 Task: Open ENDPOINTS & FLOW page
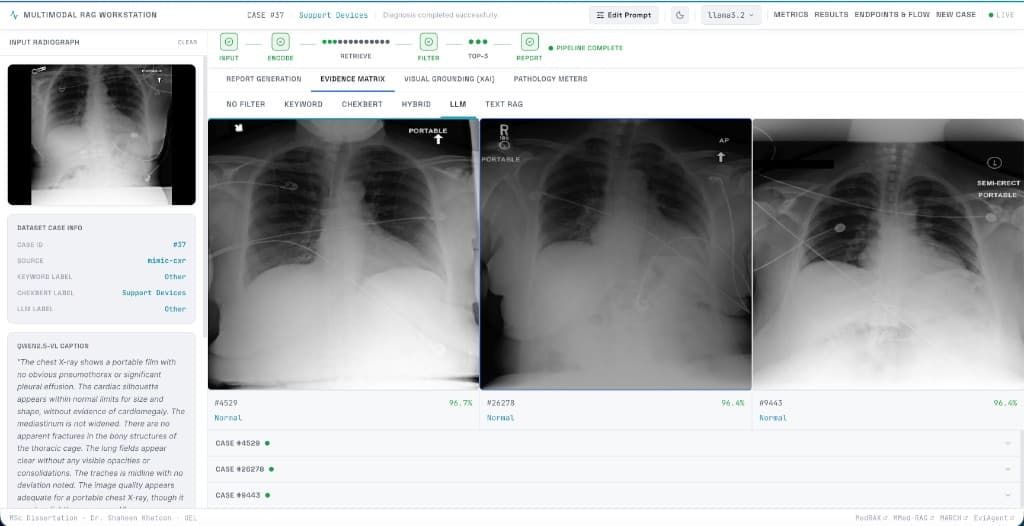(892, 14)
